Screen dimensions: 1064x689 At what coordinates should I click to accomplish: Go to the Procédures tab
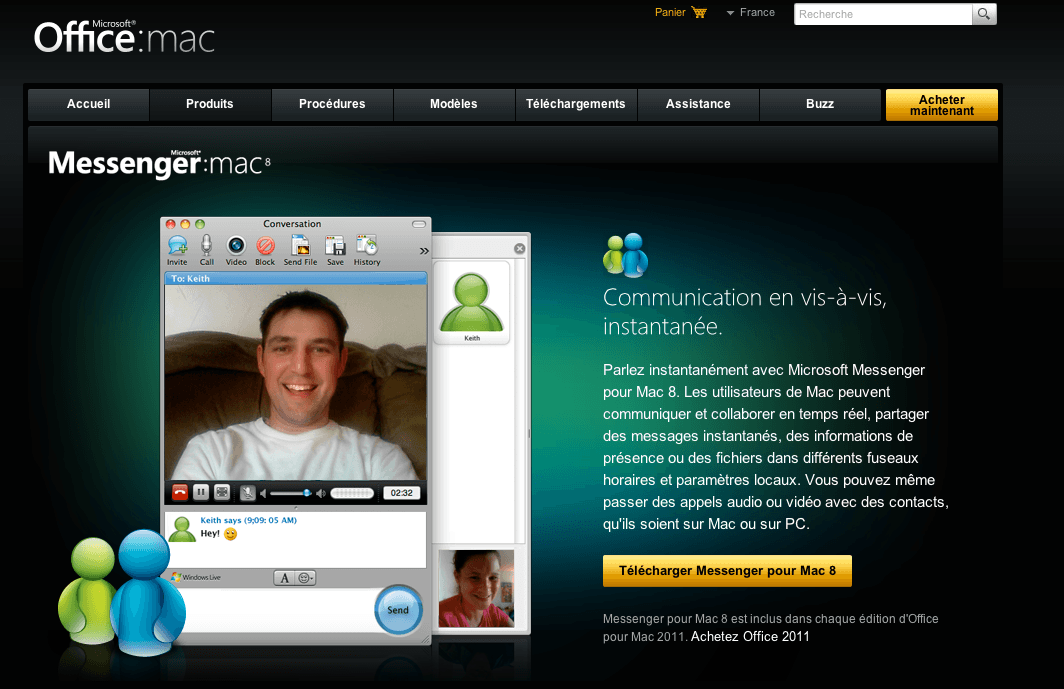[x=332, y=105]
